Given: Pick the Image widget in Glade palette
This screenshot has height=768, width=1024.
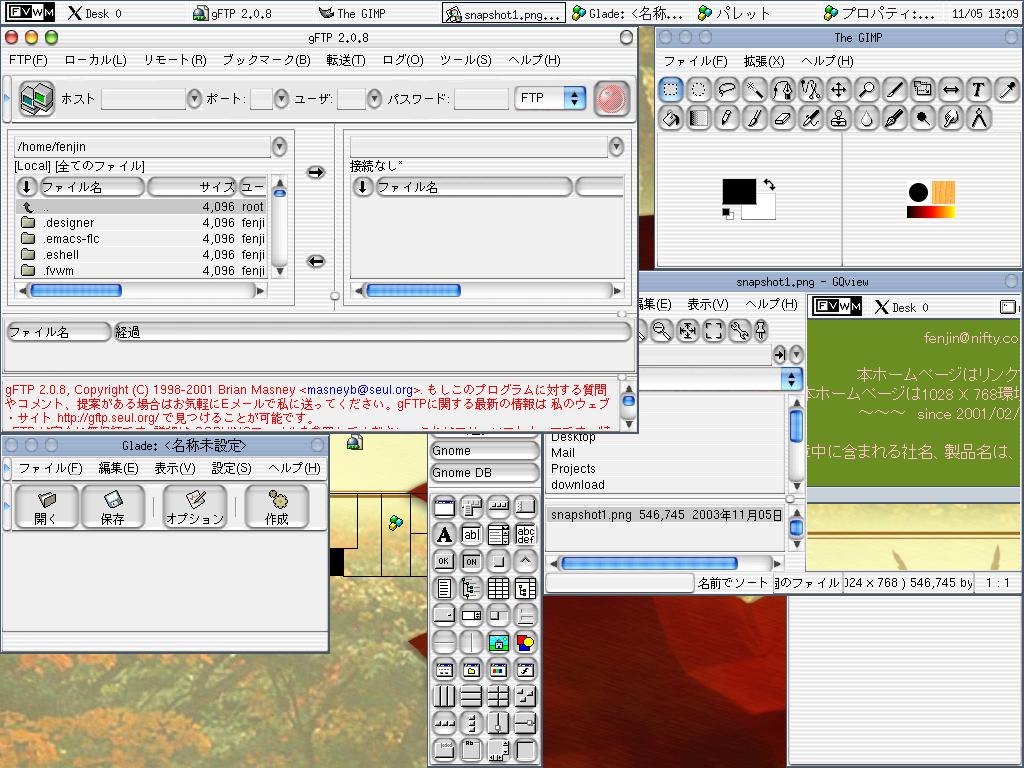Looking at the screenshot, I should (498, 643).
